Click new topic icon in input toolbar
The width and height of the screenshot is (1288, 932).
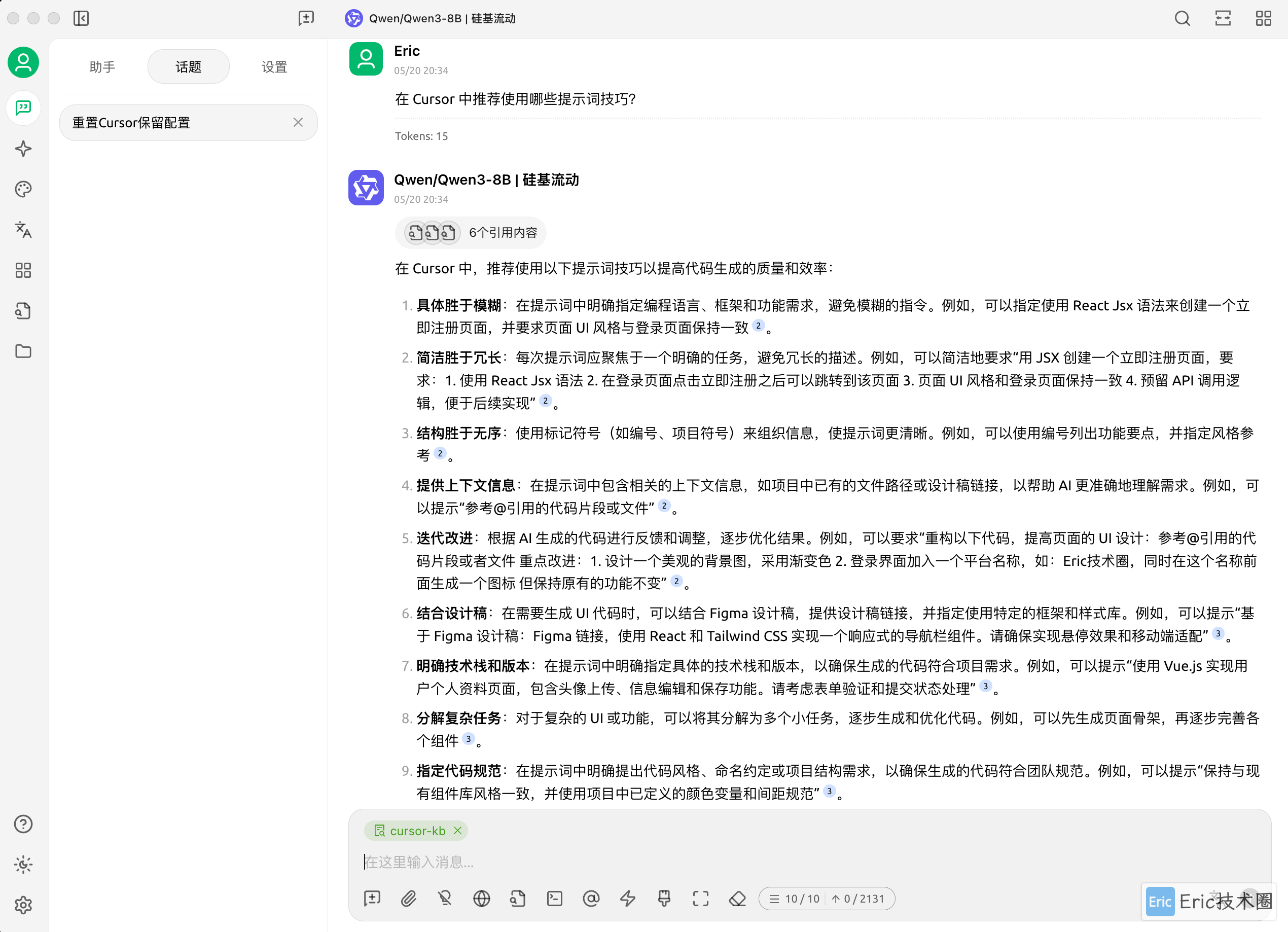(x=372, y=899)
